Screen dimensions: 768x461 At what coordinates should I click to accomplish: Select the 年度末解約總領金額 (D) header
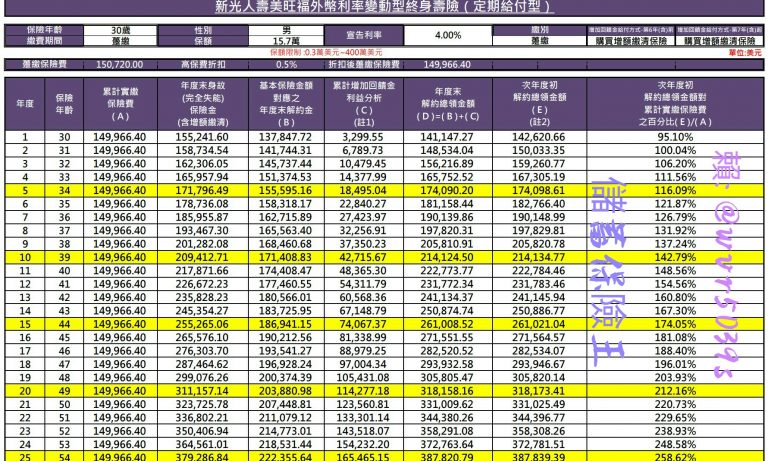point(448,103)
